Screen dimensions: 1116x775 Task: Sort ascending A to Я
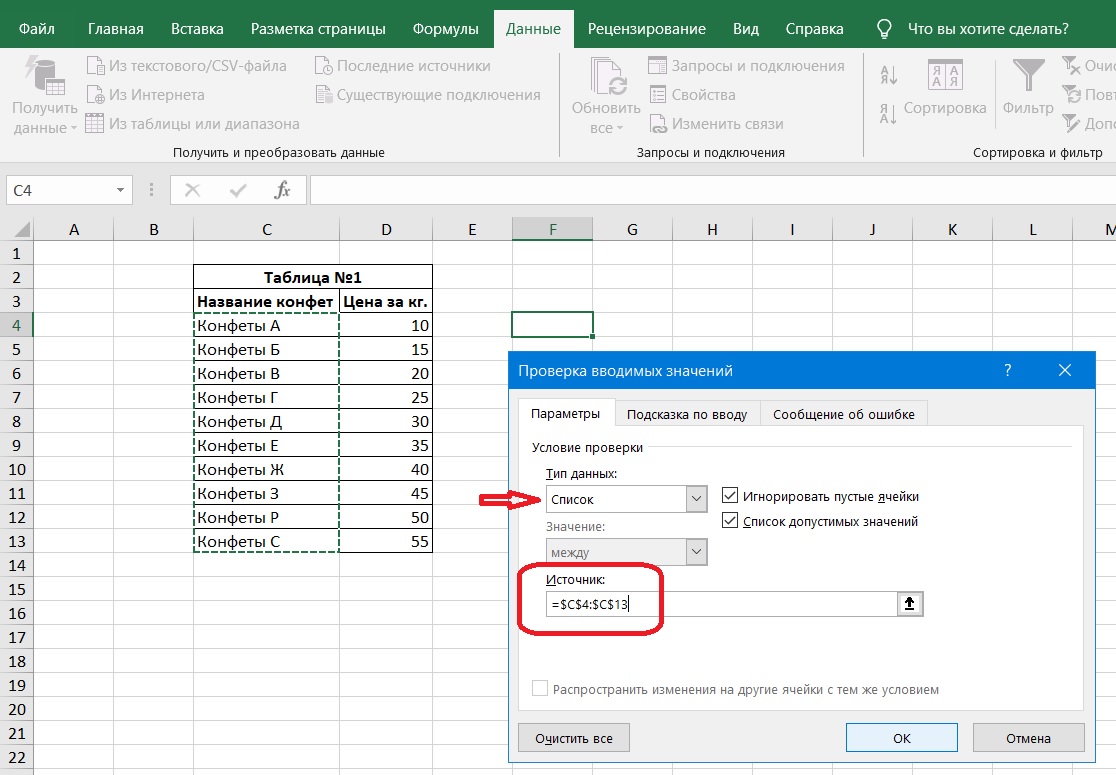click(x=888, y=75)
